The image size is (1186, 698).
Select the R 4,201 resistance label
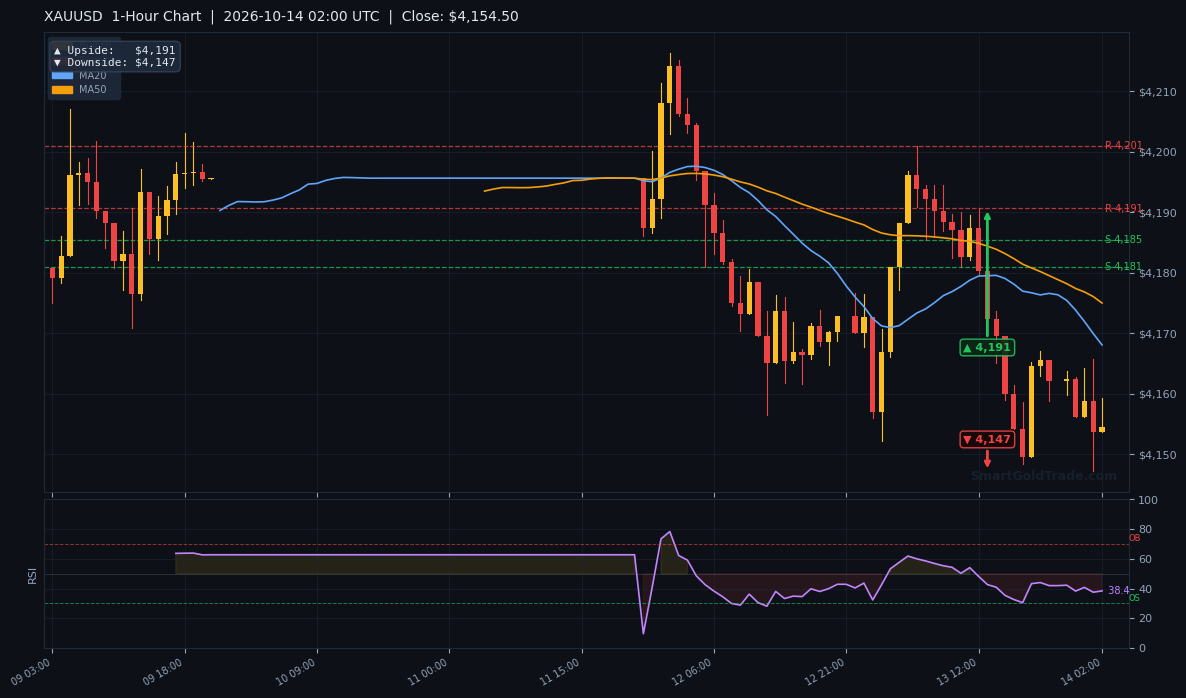[x=1123, y=145]
